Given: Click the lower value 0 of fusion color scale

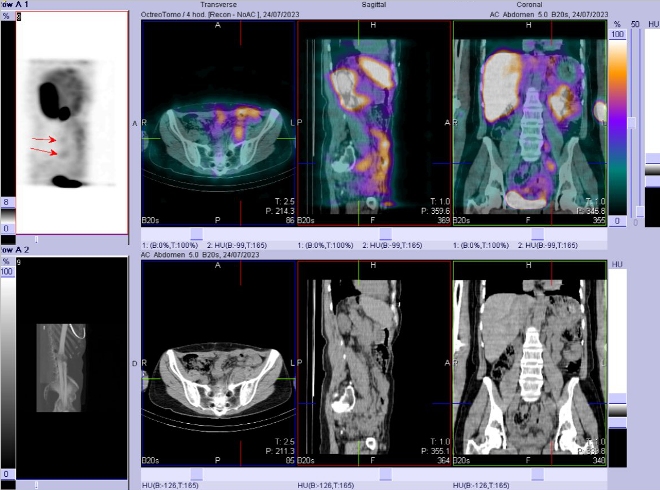Looking at the screenshot, I should pyautogui.click(x=617, y=220).
